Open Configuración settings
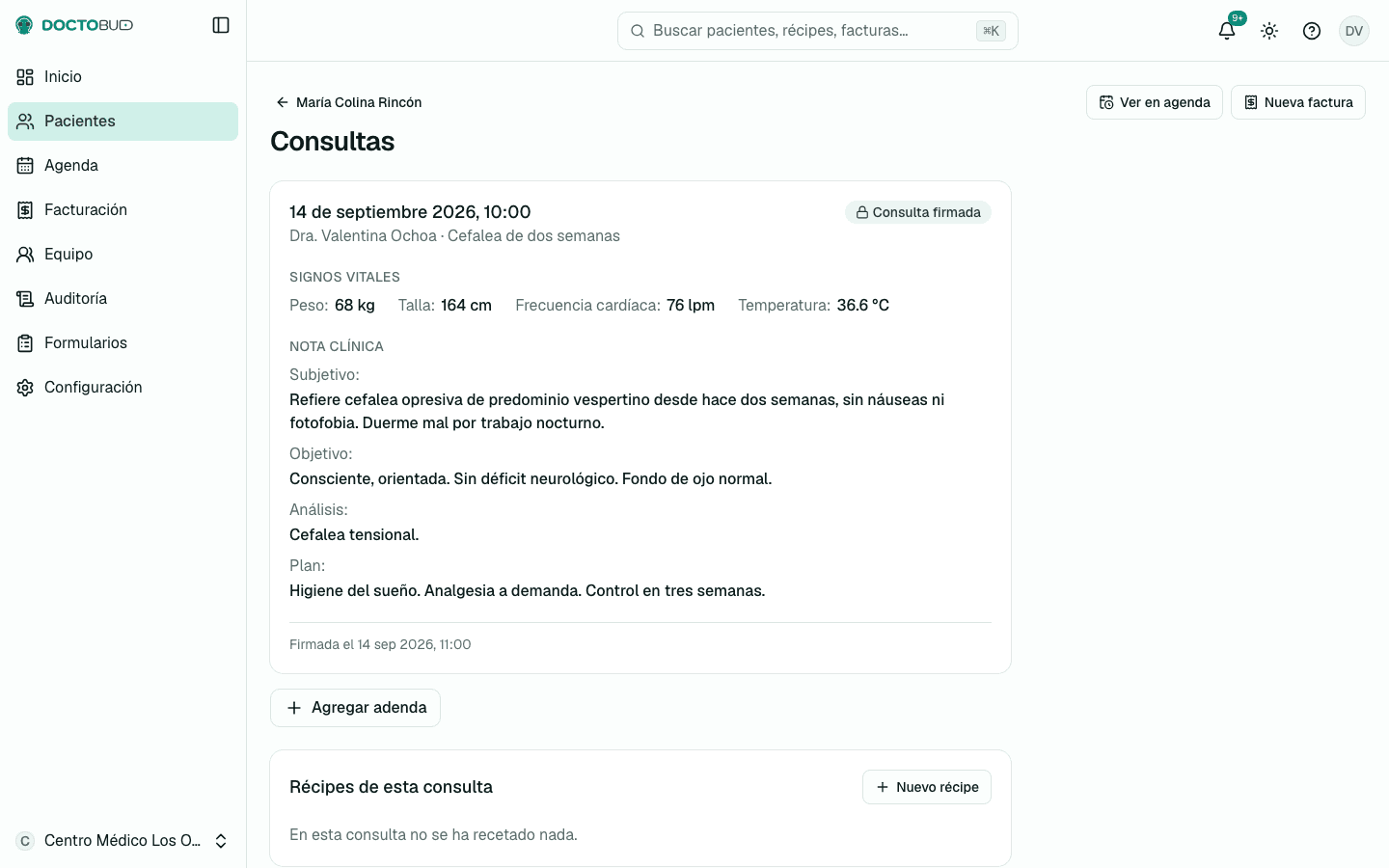Viewport: 1389px width, 868px height. pos(123,388)
